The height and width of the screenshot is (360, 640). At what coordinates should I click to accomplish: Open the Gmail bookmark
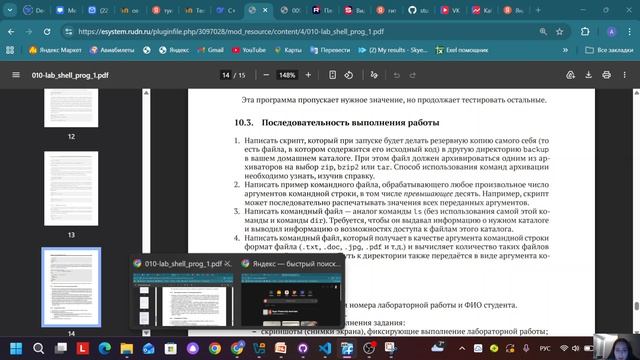pyautogui.click(x=211, y=50)
